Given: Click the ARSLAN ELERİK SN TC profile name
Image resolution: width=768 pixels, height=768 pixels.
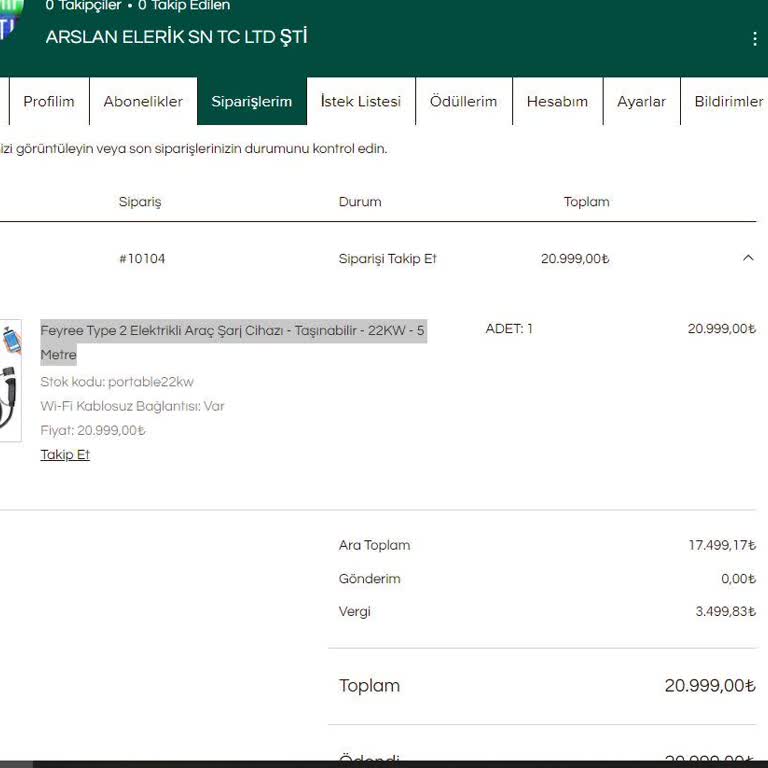Looking at the screenshot, I should [x=176, y=37].
